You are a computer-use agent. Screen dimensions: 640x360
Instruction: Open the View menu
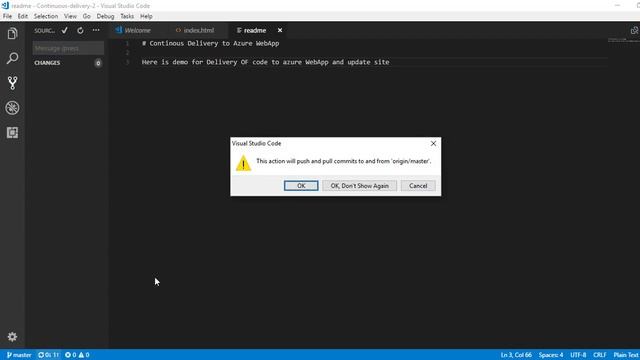click(x=70, y=16)
